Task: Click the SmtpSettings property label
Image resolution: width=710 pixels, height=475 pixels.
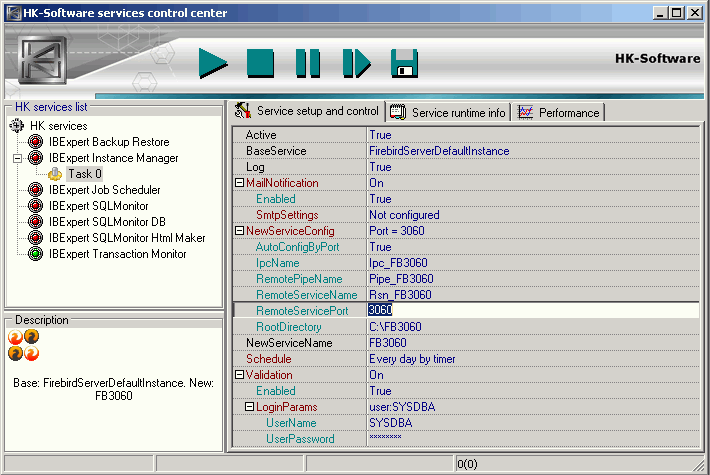Action: click(x=287, y=215)
